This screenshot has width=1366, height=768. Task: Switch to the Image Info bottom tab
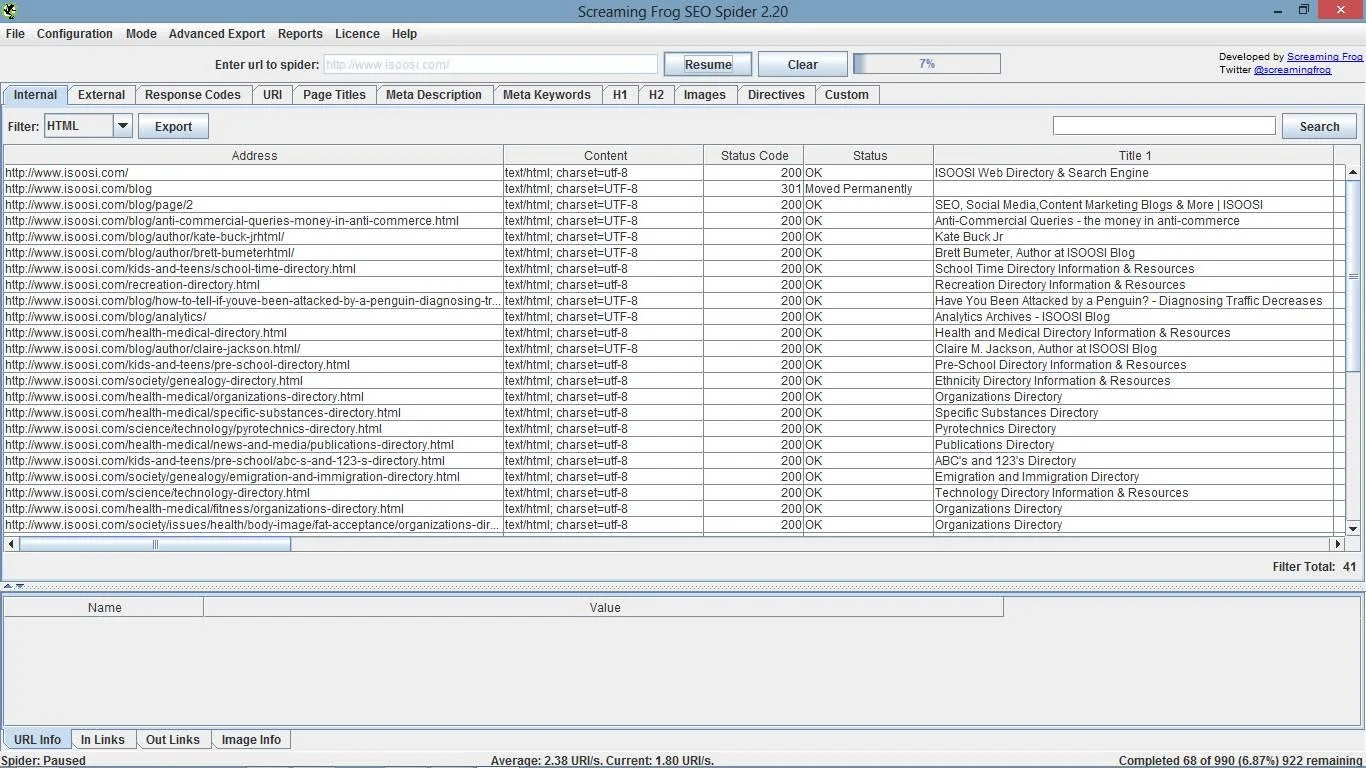[x=251, y=740]
